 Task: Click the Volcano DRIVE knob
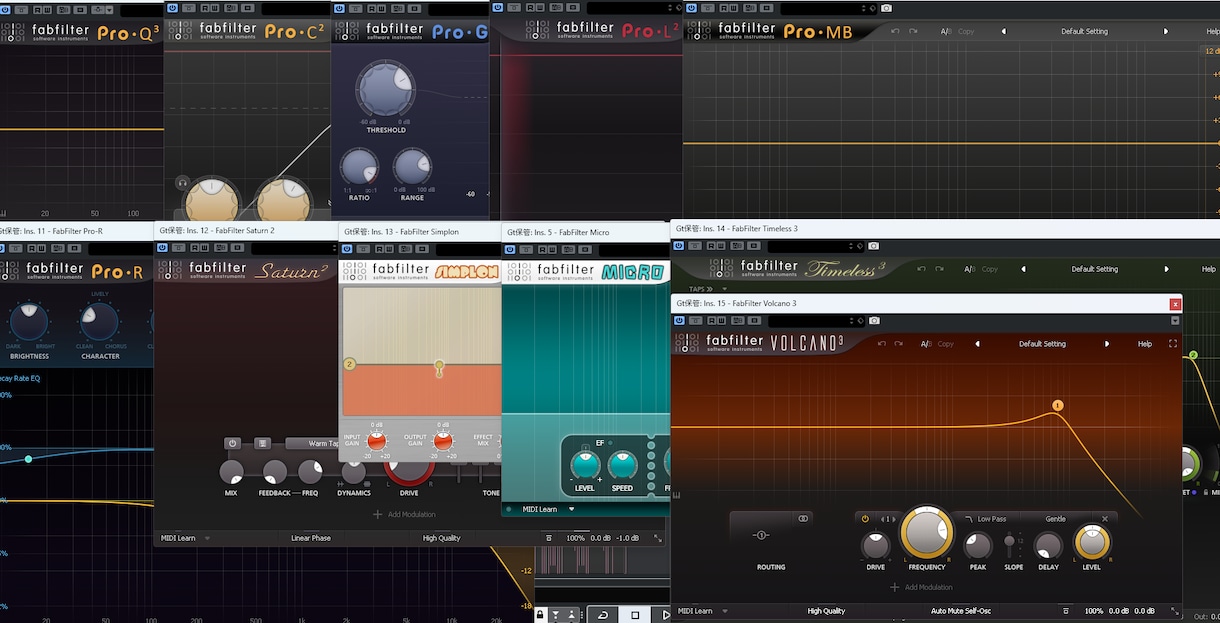point(876,546)
